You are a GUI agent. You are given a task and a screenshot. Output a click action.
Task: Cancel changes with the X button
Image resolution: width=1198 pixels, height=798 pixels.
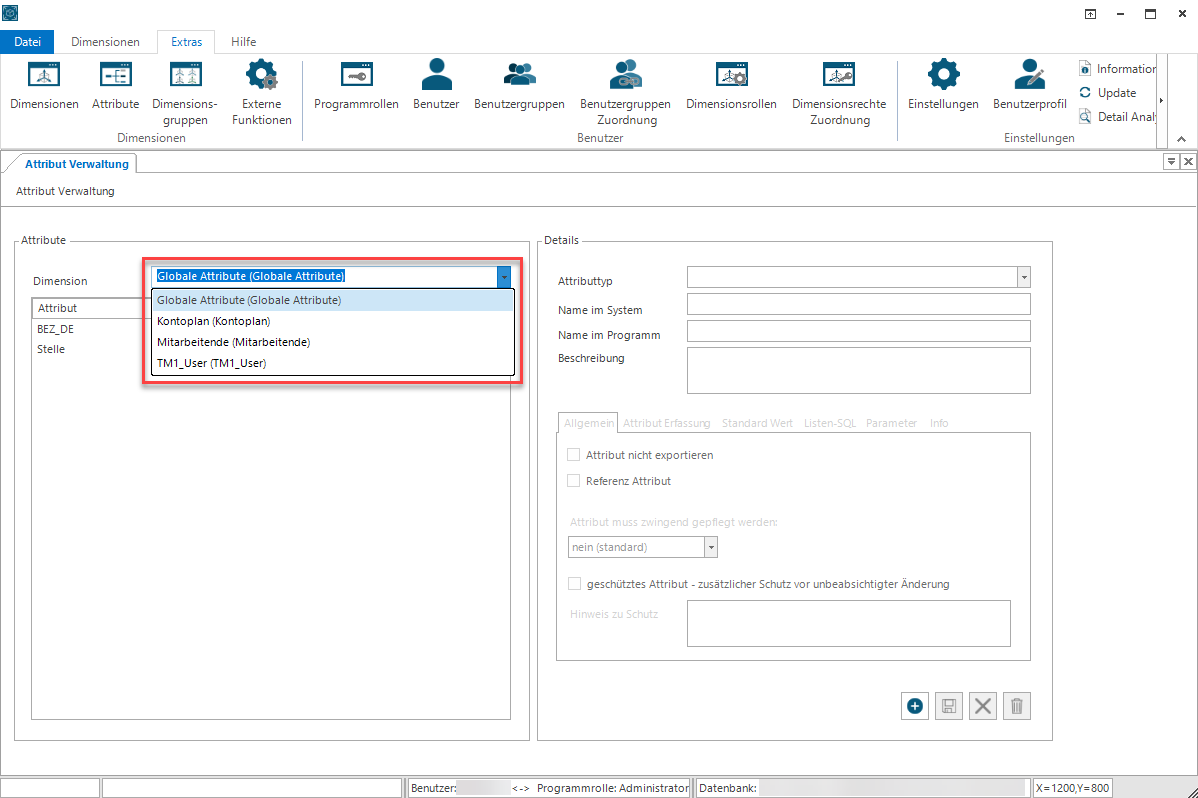coord(983,706)
